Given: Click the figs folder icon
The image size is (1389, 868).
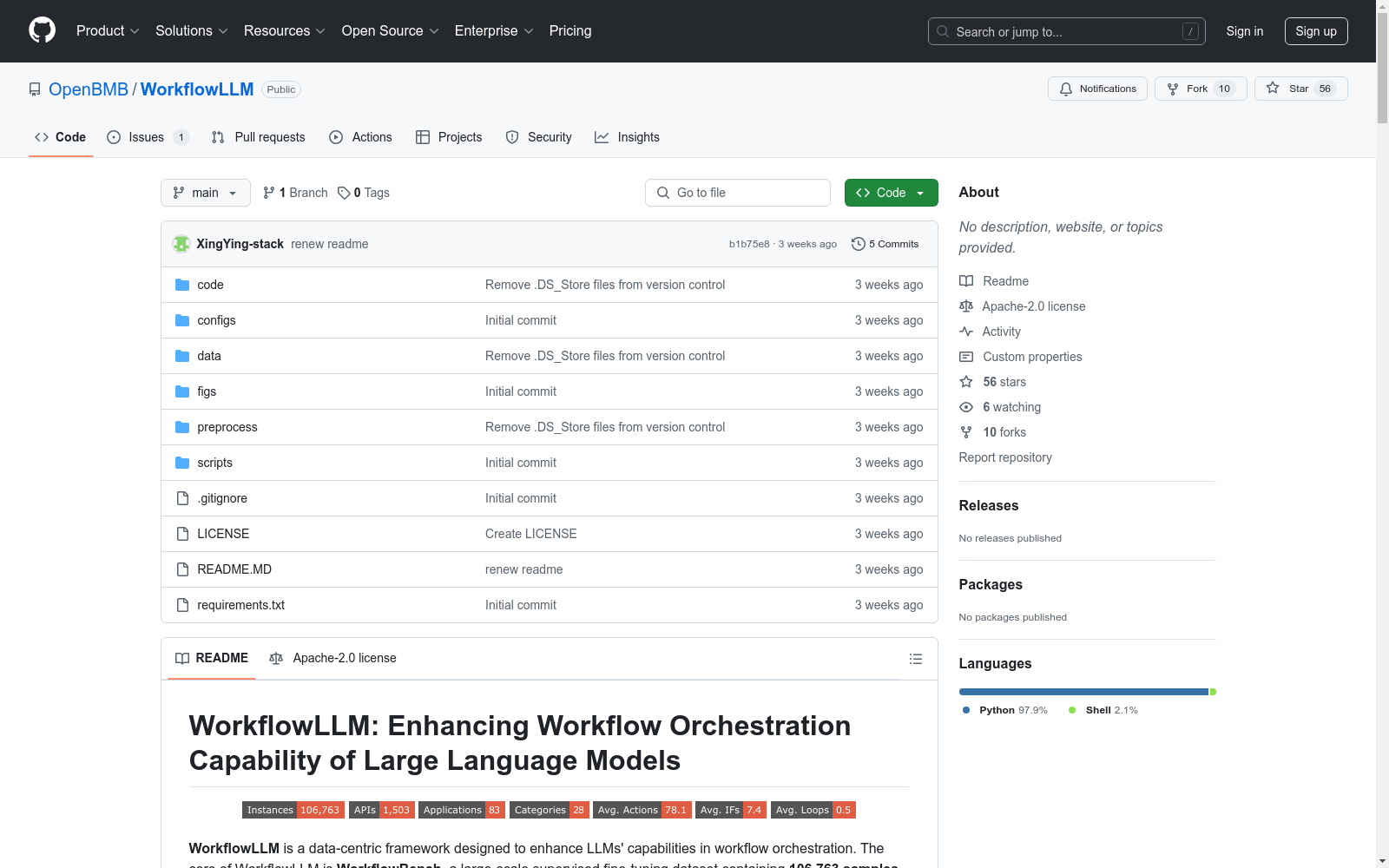Looking at the screenshot, I should 182,391.
